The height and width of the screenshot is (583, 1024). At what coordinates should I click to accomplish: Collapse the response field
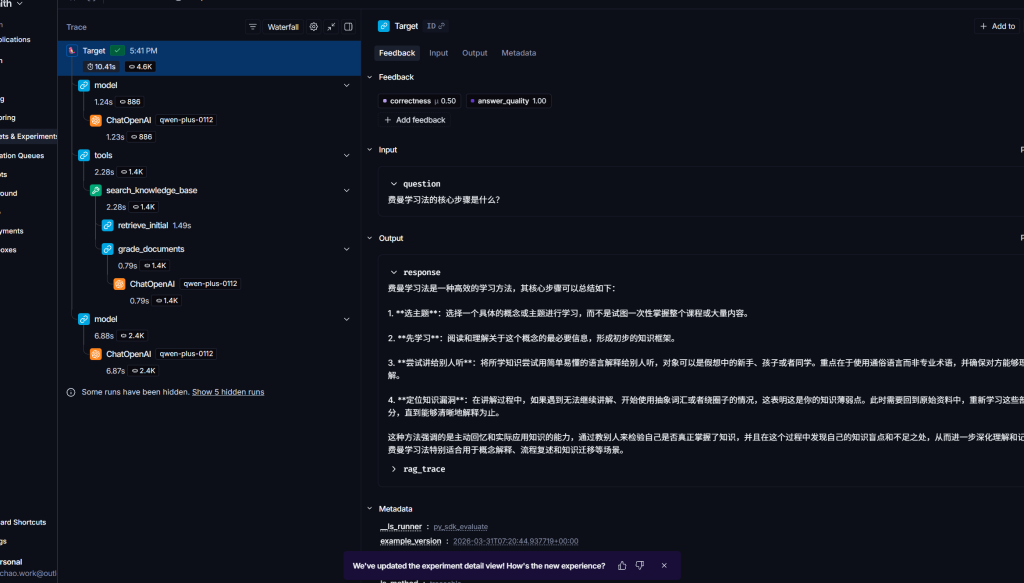[394, 272]
